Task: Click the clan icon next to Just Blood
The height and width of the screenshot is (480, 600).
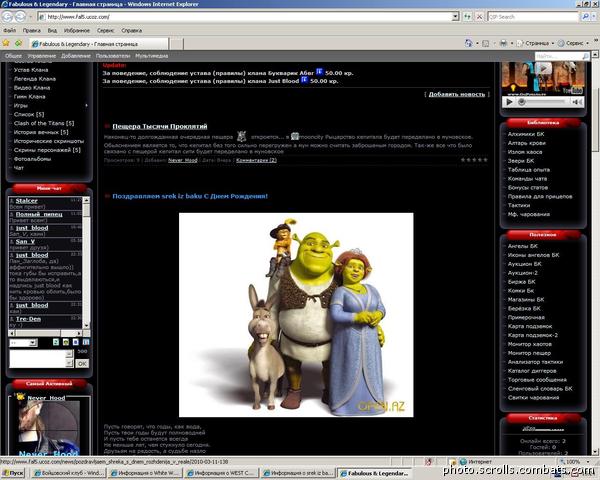Action: point(304,80)
